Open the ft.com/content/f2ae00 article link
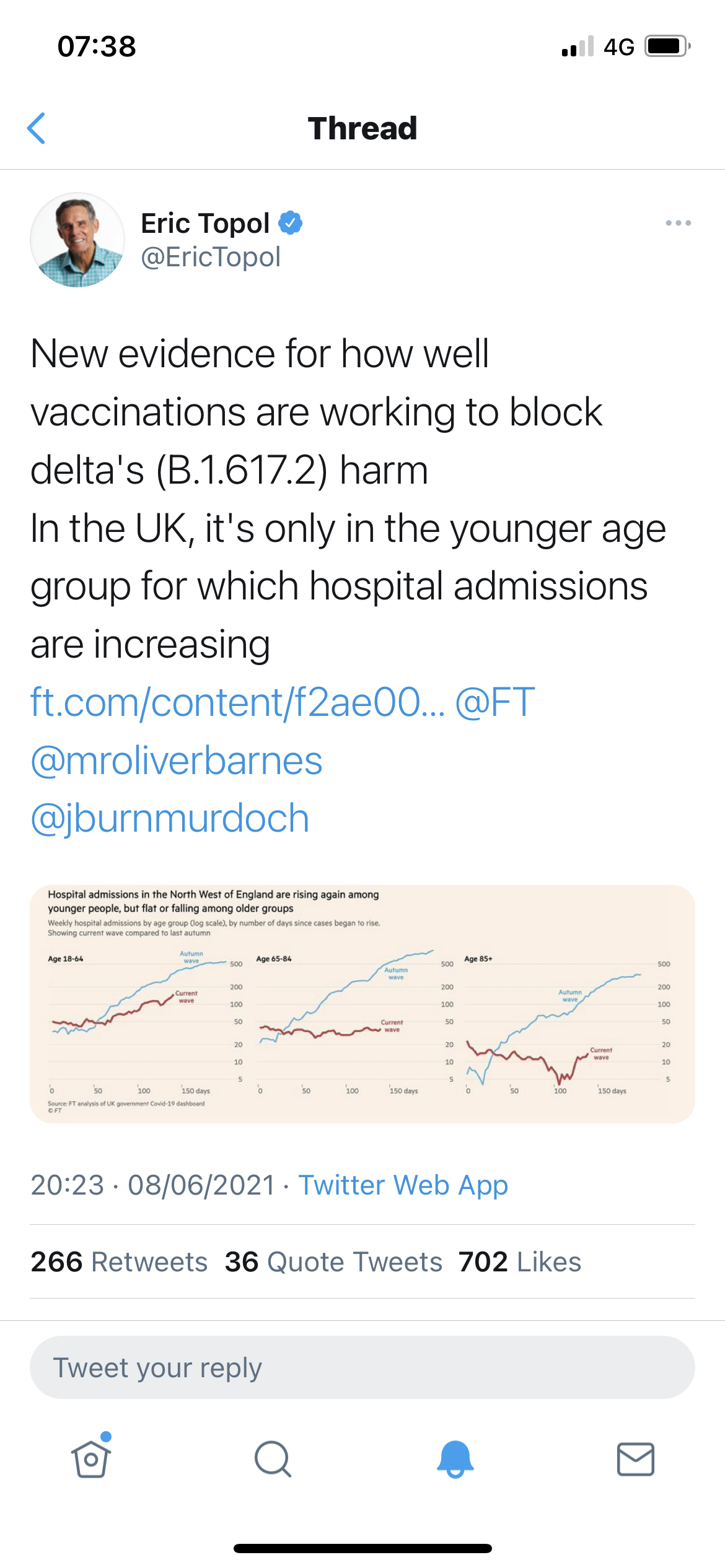725x1568 pixels. coord(237,702)
